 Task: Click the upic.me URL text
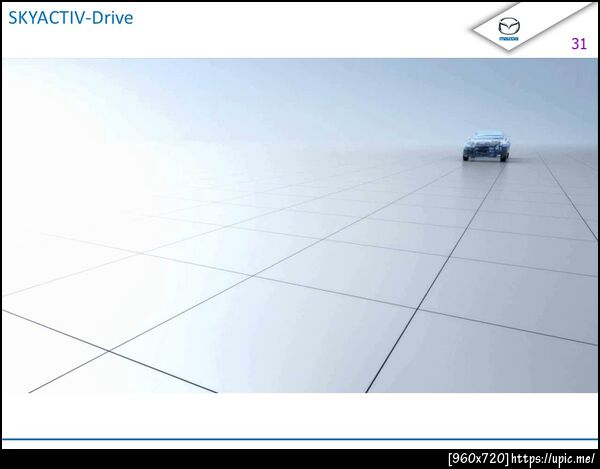[553, 458]
